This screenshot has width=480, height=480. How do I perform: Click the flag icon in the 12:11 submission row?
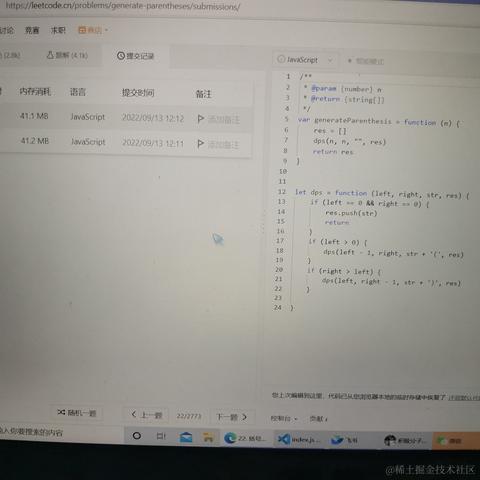click(200, 144)
